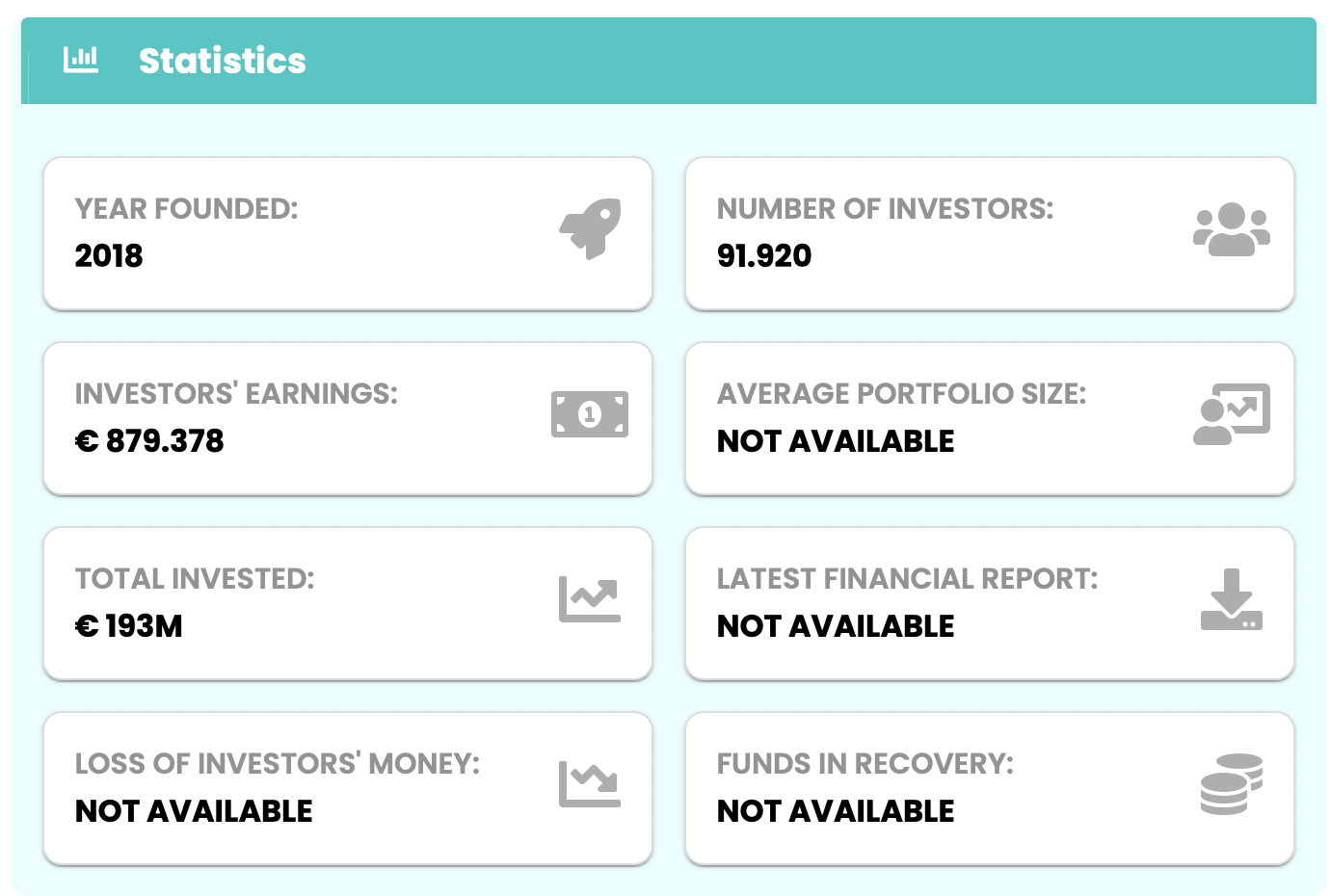Click the Funds in Recovery label
Image resolution: width=1330 pixels, height=896 pixels.
tap(865, 763)
